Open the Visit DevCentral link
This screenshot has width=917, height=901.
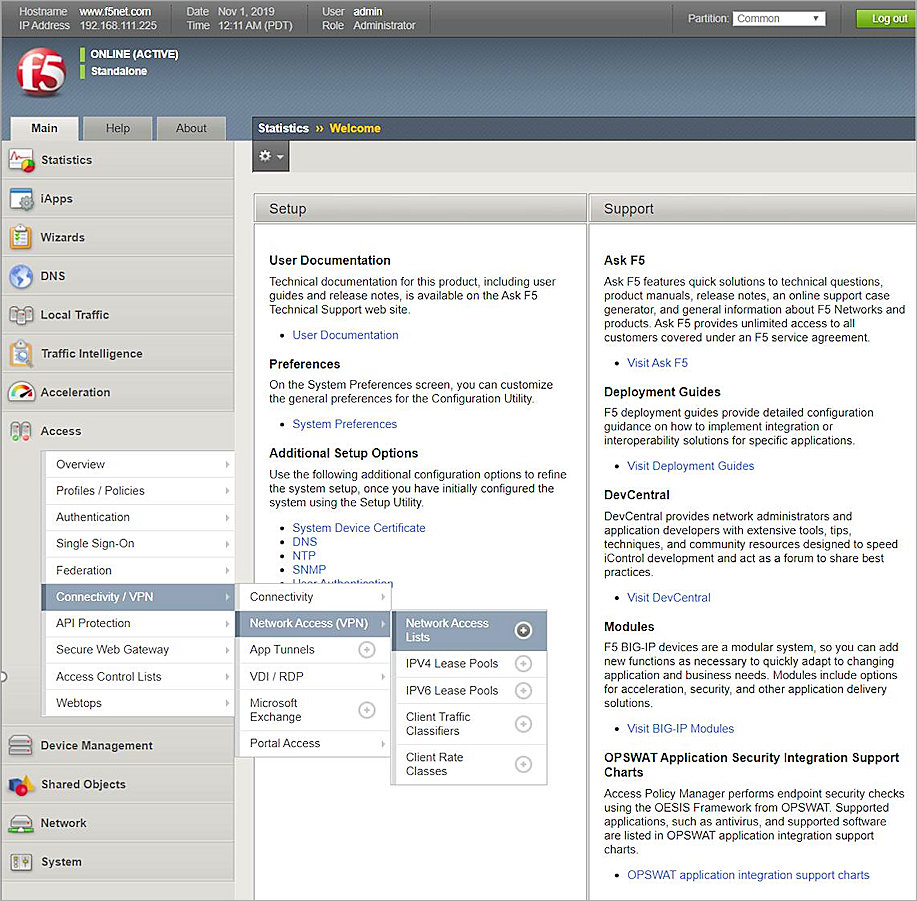click(668, 597)
